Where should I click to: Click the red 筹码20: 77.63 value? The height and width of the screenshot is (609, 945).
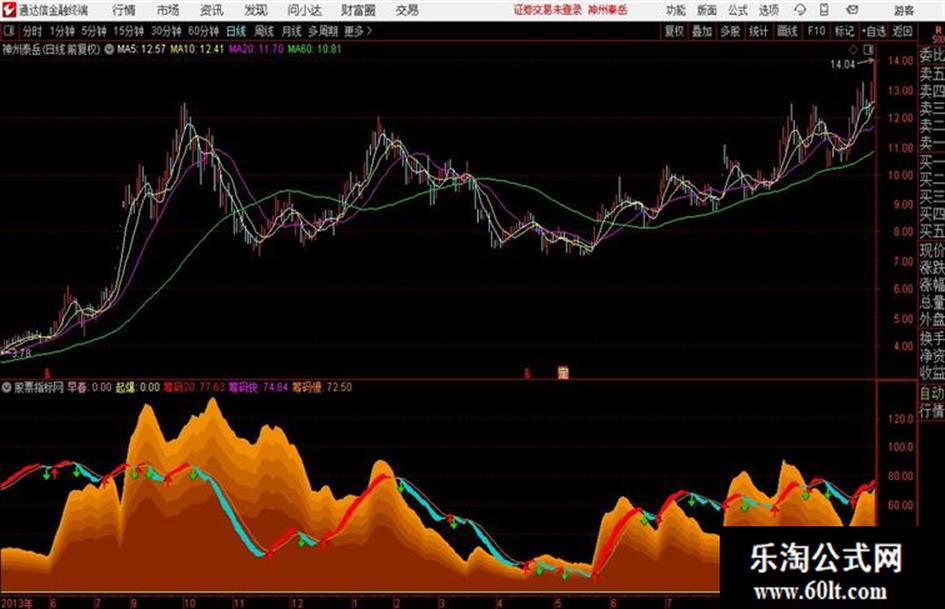pos(194,387)
